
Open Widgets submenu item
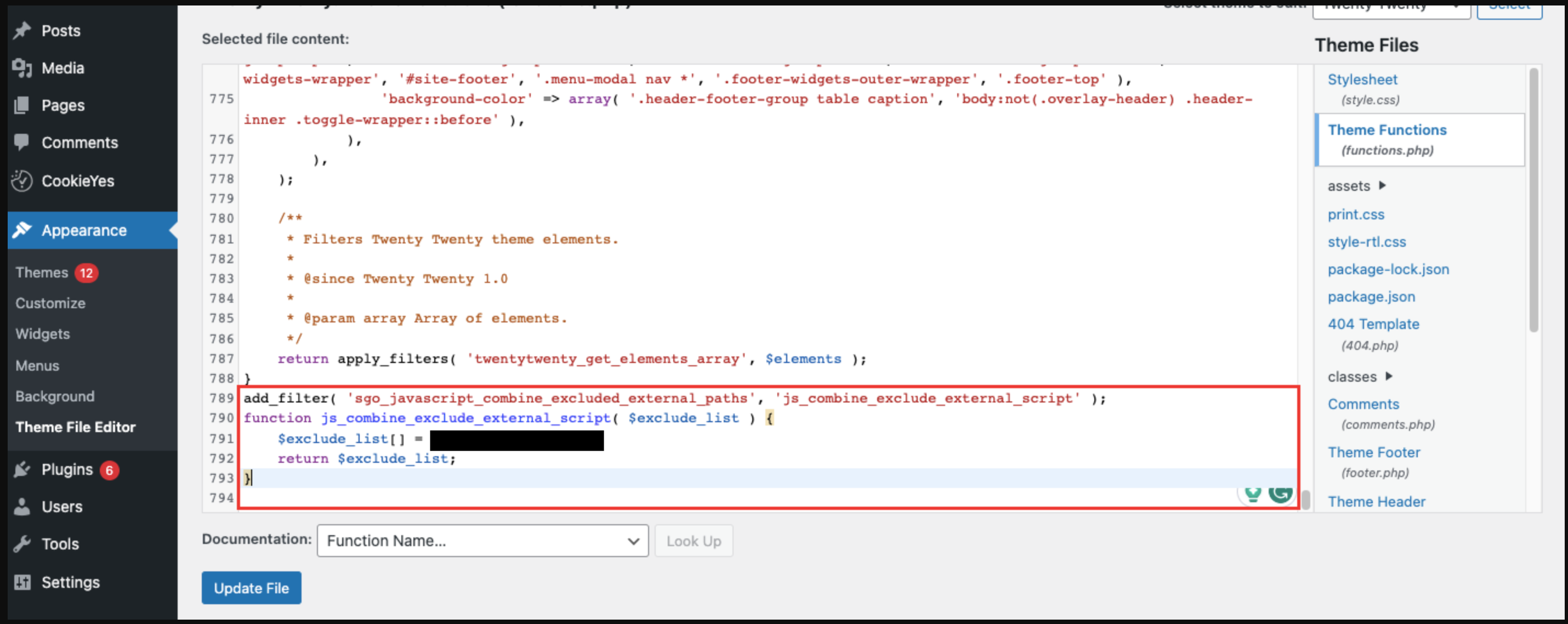click(43, 333)
